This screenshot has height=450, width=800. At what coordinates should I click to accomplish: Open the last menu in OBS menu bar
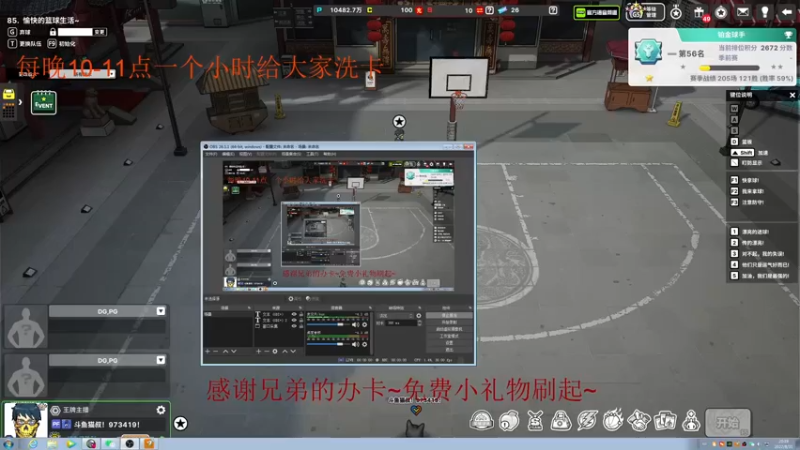[330, 154]
